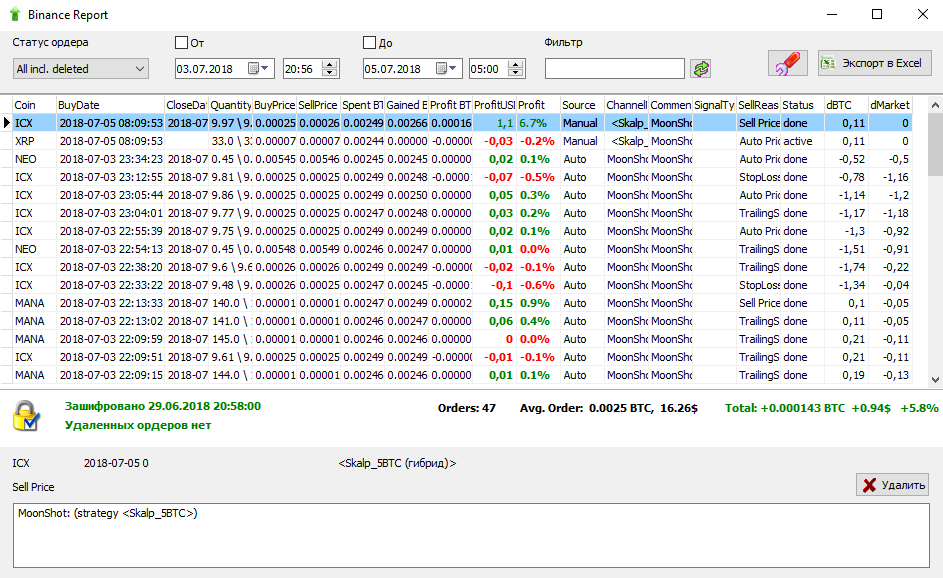Select MANA row bought at 22:13:33
This screenshot has width=943, height=578.
point(462,303)
